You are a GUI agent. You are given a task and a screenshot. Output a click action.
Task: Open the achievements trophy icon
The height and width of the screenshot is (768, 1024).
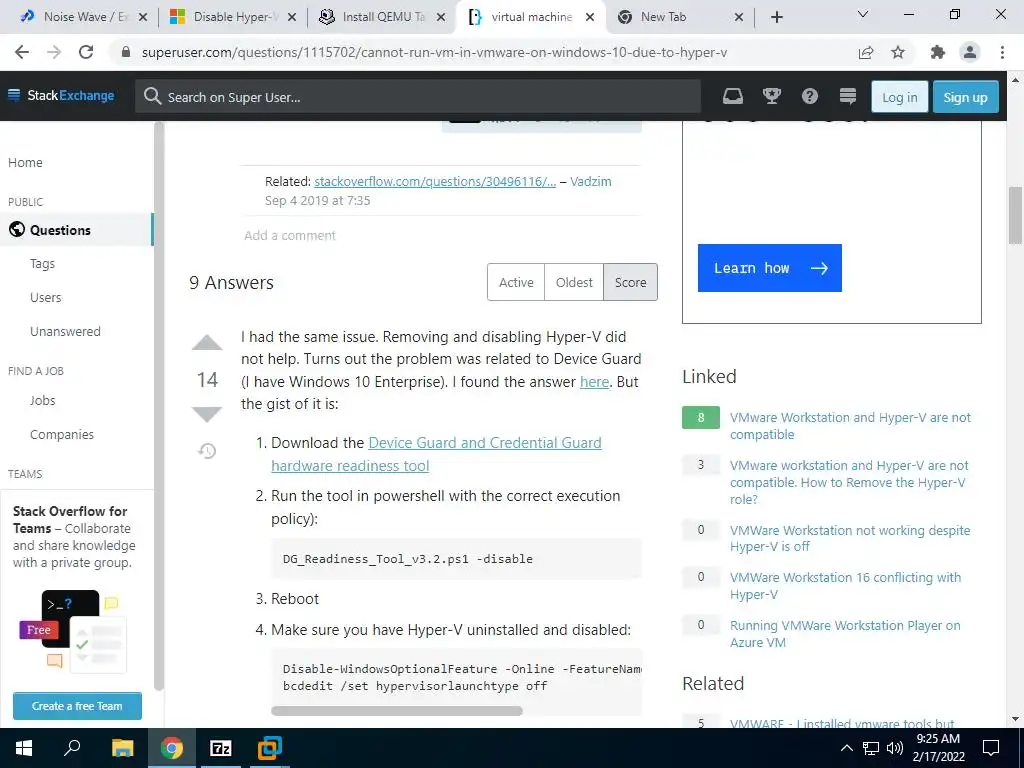(x=771, y=97)
